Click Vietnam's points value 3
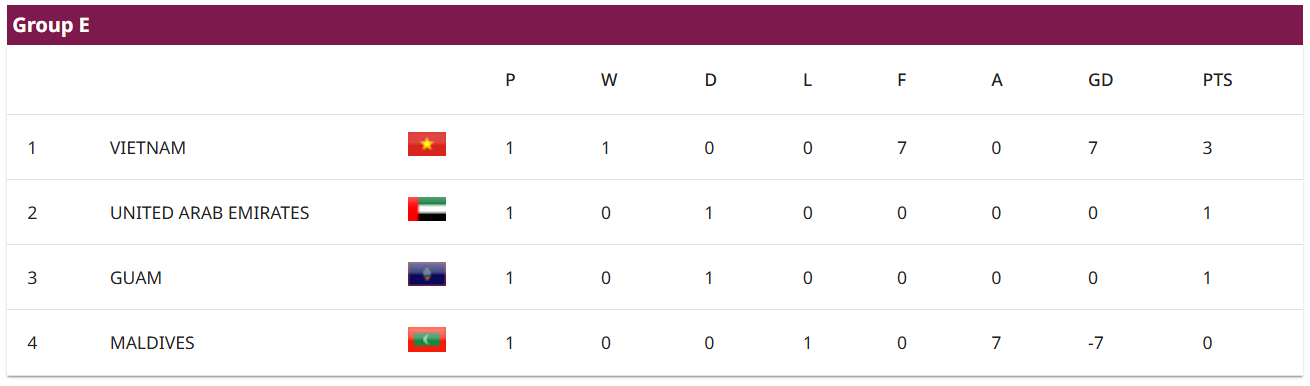1310x386 pixels. point(1207,148)
